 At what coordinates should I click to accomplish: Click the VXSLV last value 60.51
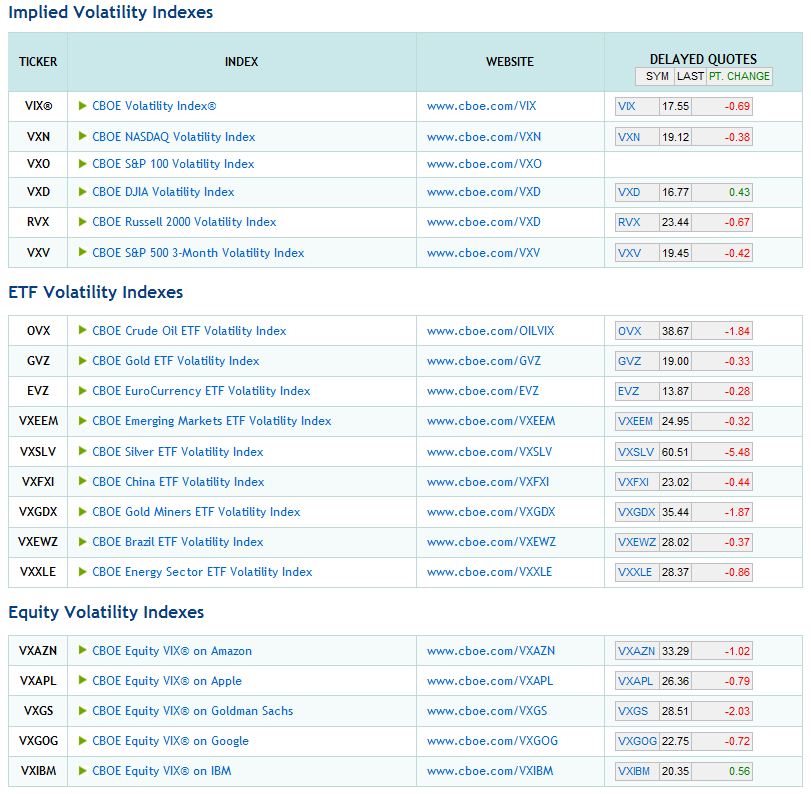[x=675, y=452]
